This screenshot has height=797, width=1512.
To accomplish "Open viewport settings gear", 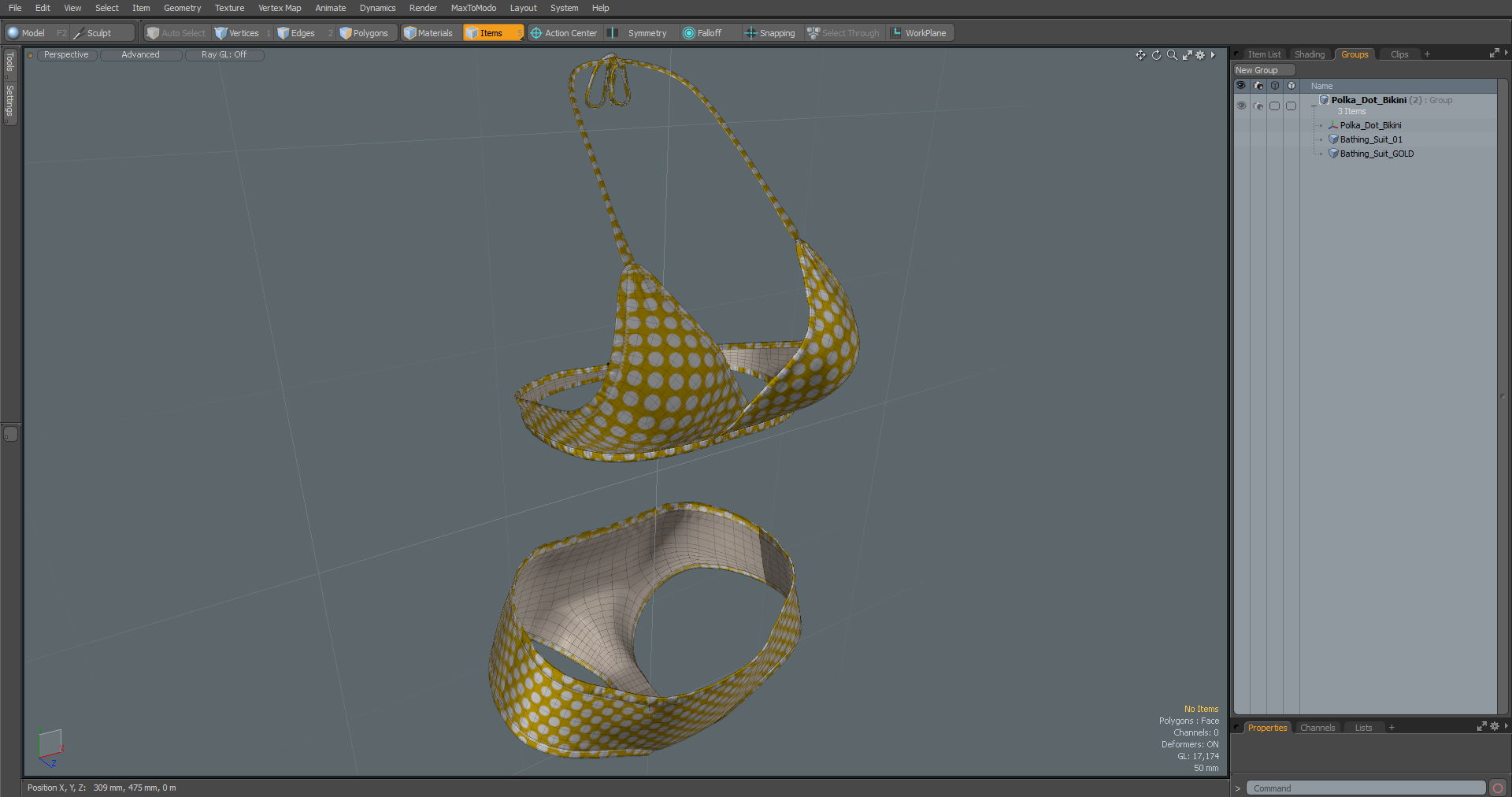I will 1200,55.
